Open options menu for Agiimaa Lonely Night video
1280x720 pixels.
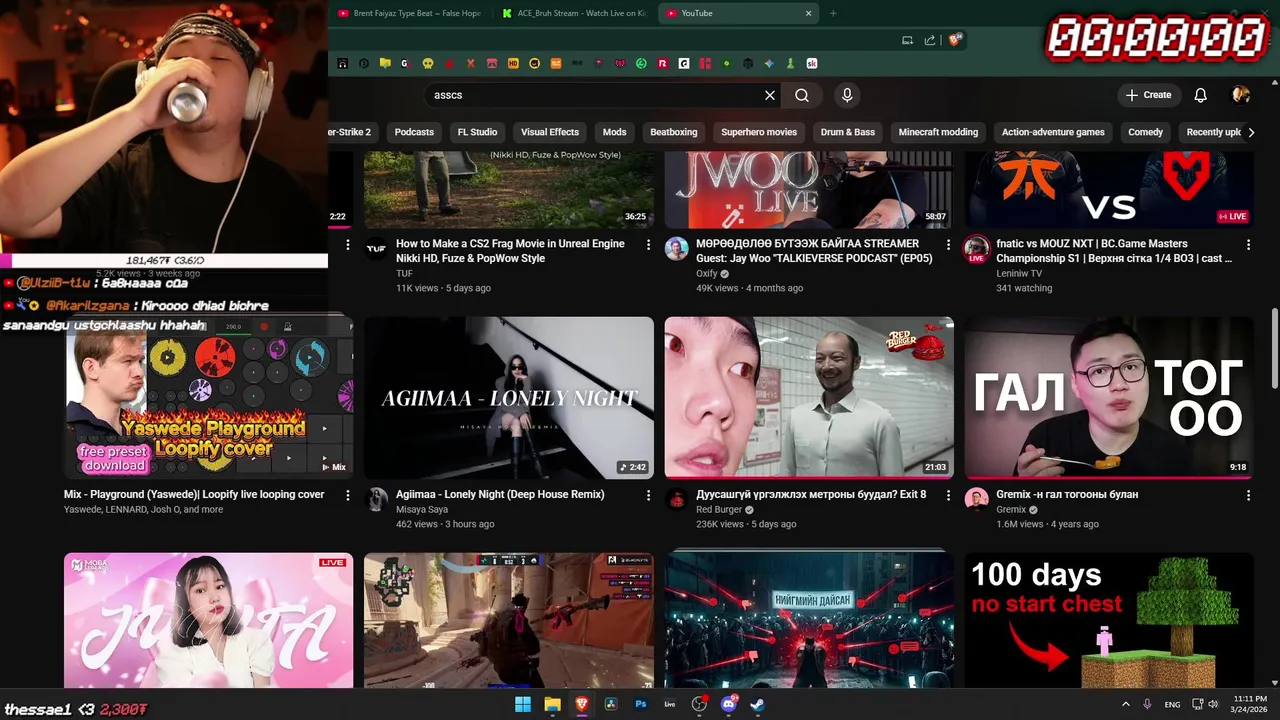[x=648, y=495]
